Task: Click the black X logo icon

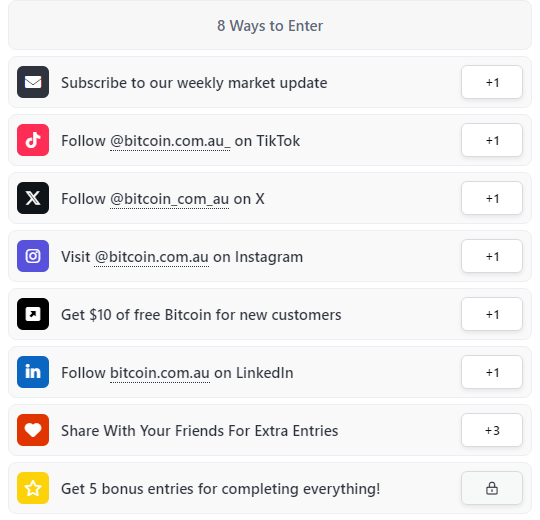Action: (33, 198)
